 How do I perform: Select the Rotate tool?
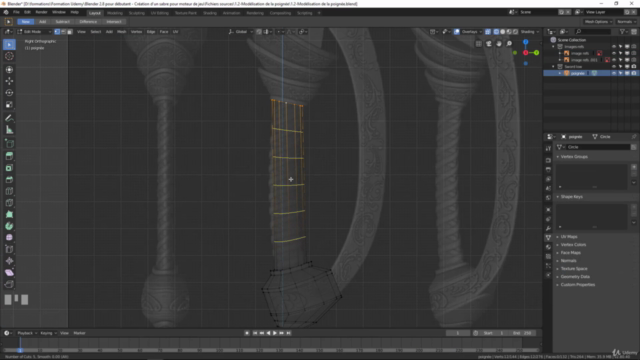tap(9, 93)
